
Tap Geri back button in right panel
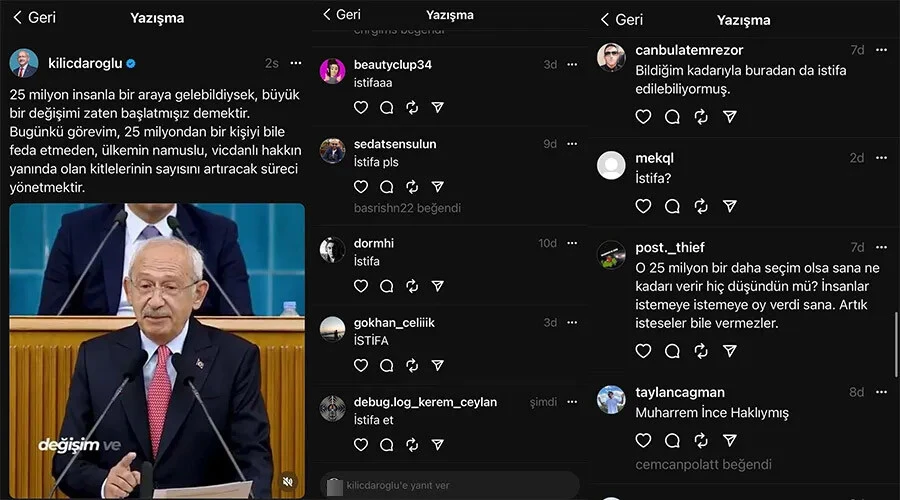[x=621, y=19]
